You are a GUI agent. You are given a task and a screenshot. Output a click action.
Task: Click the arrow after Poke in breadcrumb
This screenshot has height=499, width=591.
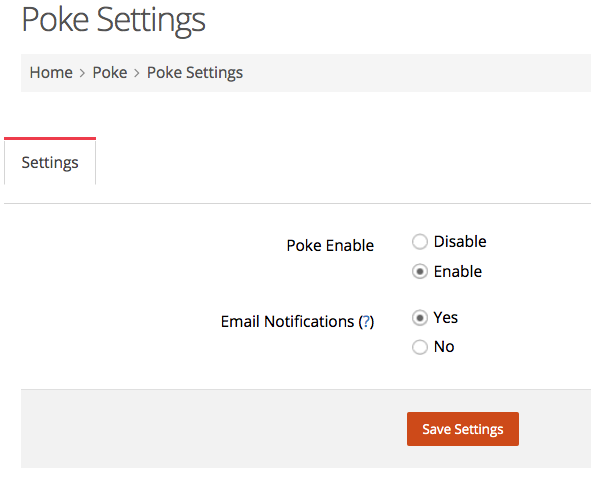(x=137, y=73)
